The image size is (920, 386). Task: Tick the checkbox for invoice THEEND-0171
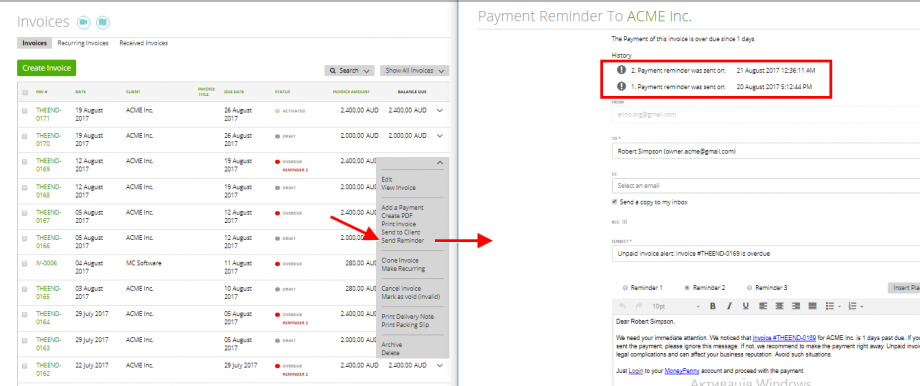[25, 110]
